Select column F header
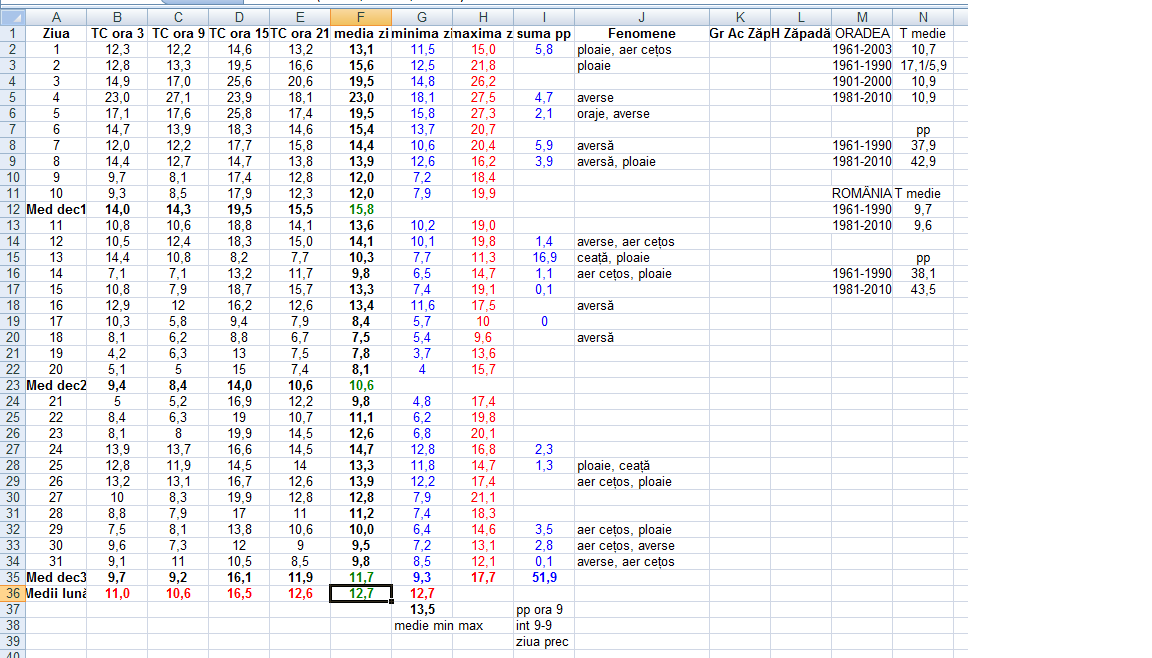The width and height of the screenshot is (1152, 658). (361, 17)
